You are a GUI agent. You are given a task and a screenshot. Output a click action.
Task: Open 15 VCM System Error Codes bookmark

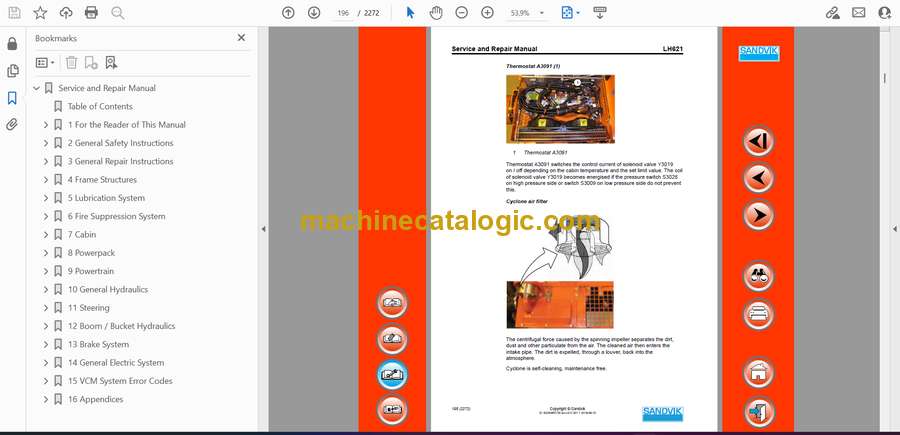coord(120,381)
